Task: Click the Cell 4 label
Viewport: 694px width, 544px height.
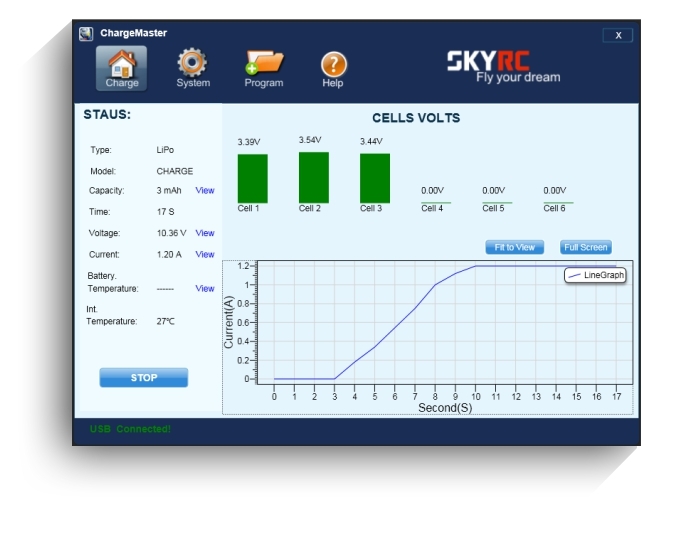Action: click(x=432, y=209)
